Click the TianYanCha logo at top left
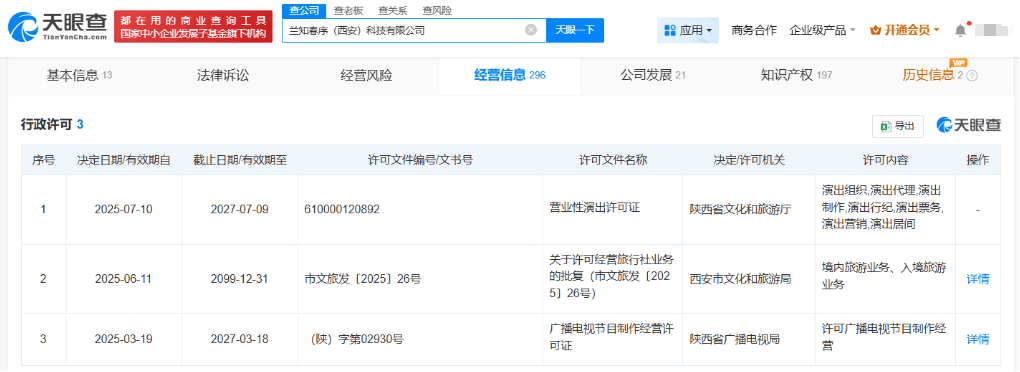Viewport: 1020px width, 372px height. pyautogui.click(x=57, y=27)
